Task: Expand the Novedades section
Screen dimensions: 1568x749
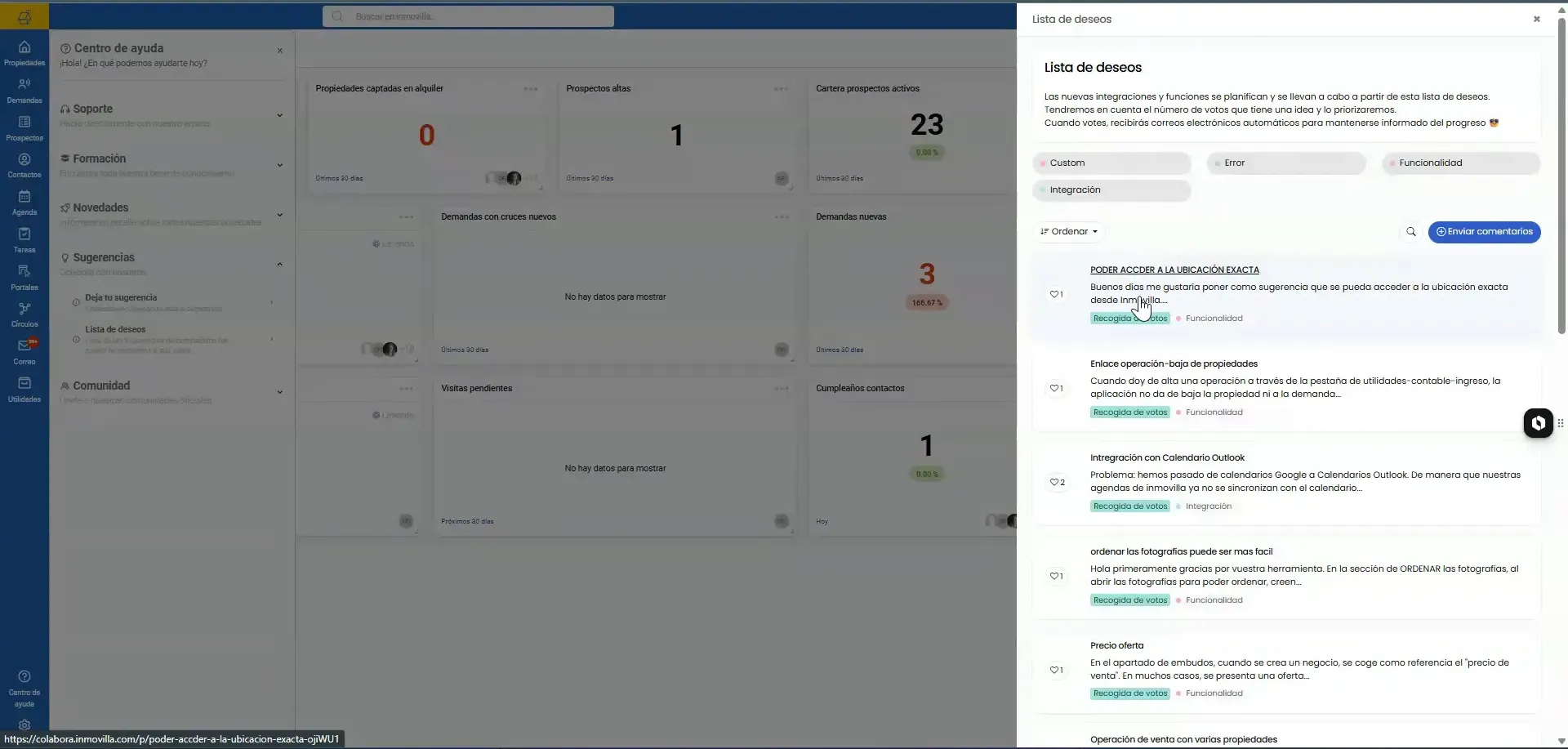Action: tap(279, 215)
